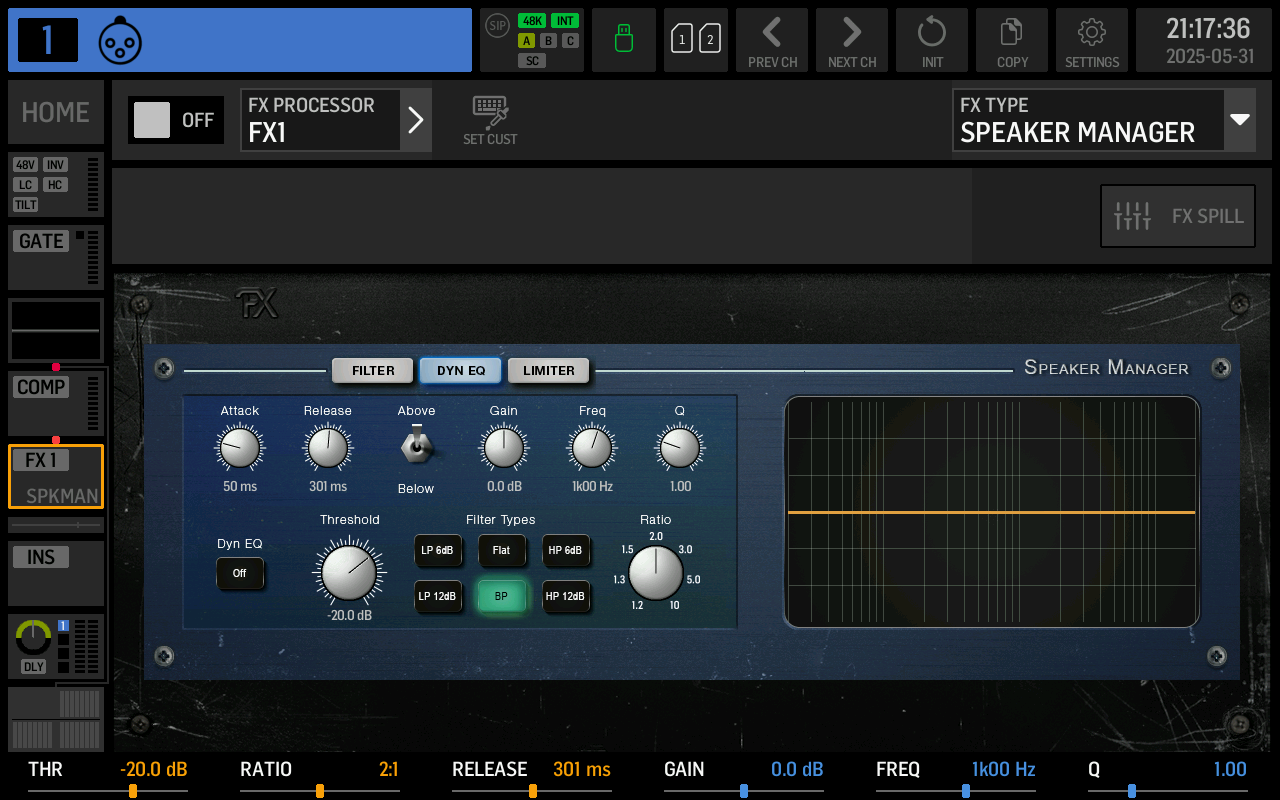Open the COMP section in the sidebar
Viewport: 1280px width, 800px height.
coord(41,387)
